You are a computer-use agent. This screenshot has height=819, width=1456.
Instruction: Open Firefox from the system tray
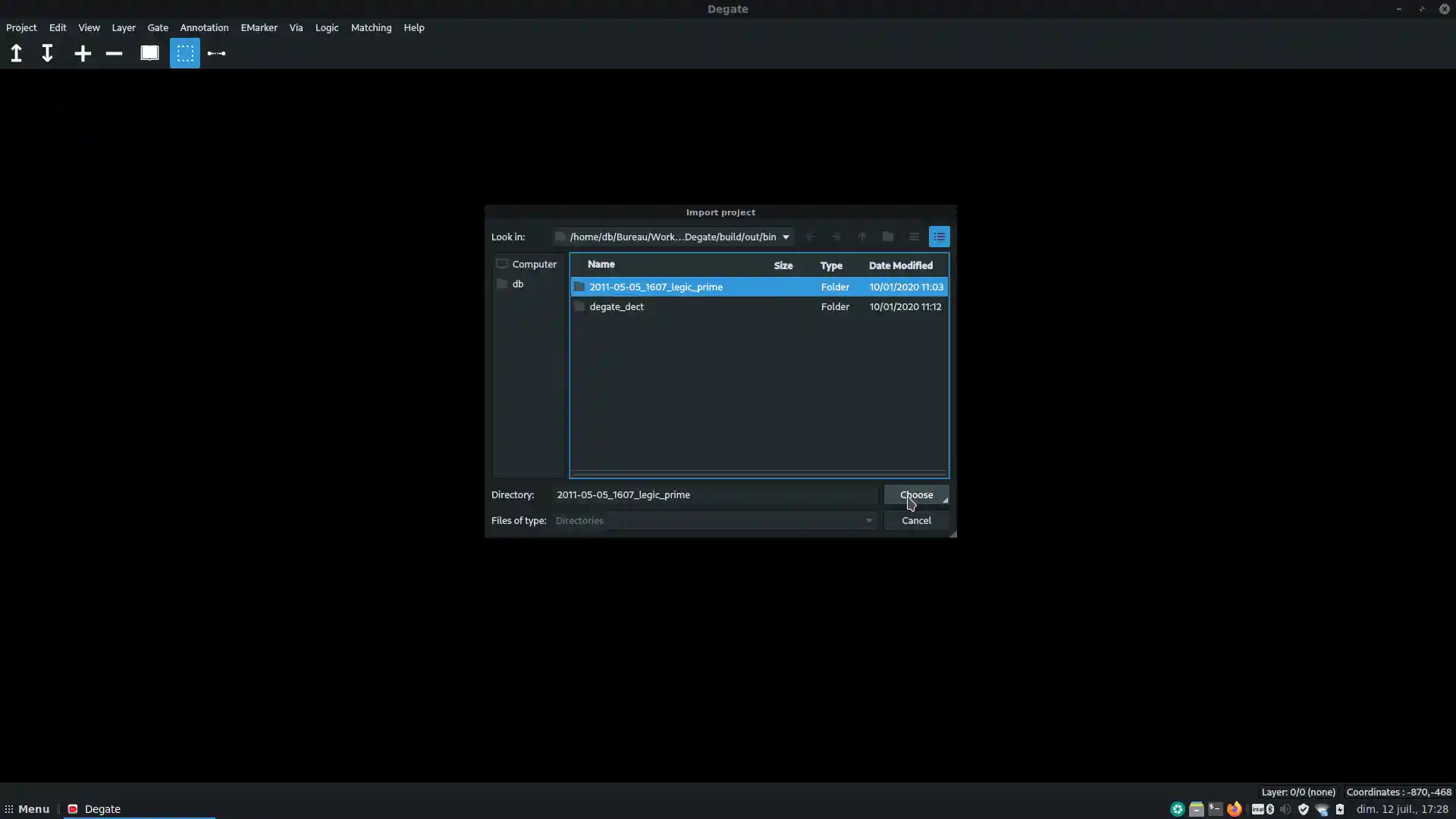click(1234, 808)
